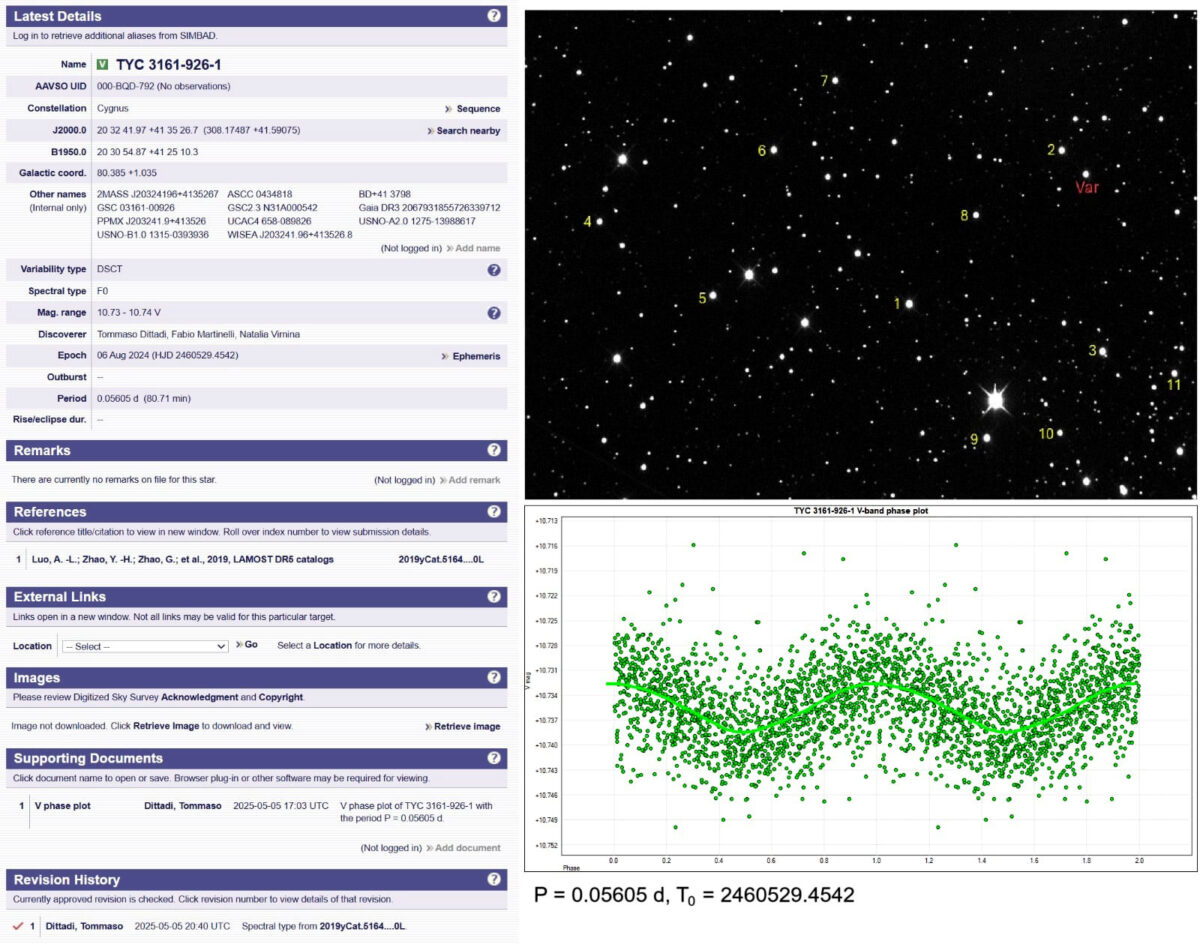1200x944 pixels.
Task: Select the GSC 03161-00926 alias
Action: tap(136, 208)
